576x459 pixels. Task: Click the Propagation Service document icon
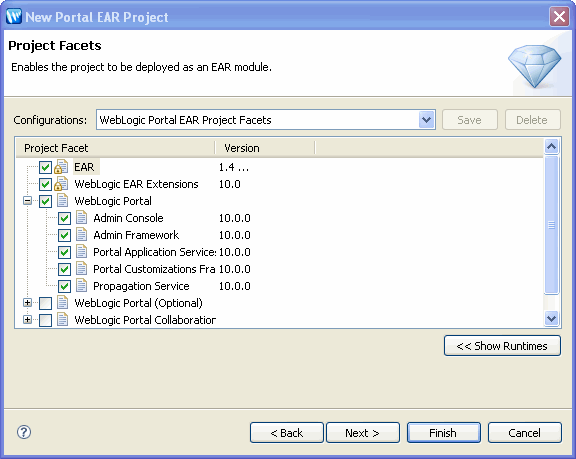pyautogui.click(x=82, y=286)
